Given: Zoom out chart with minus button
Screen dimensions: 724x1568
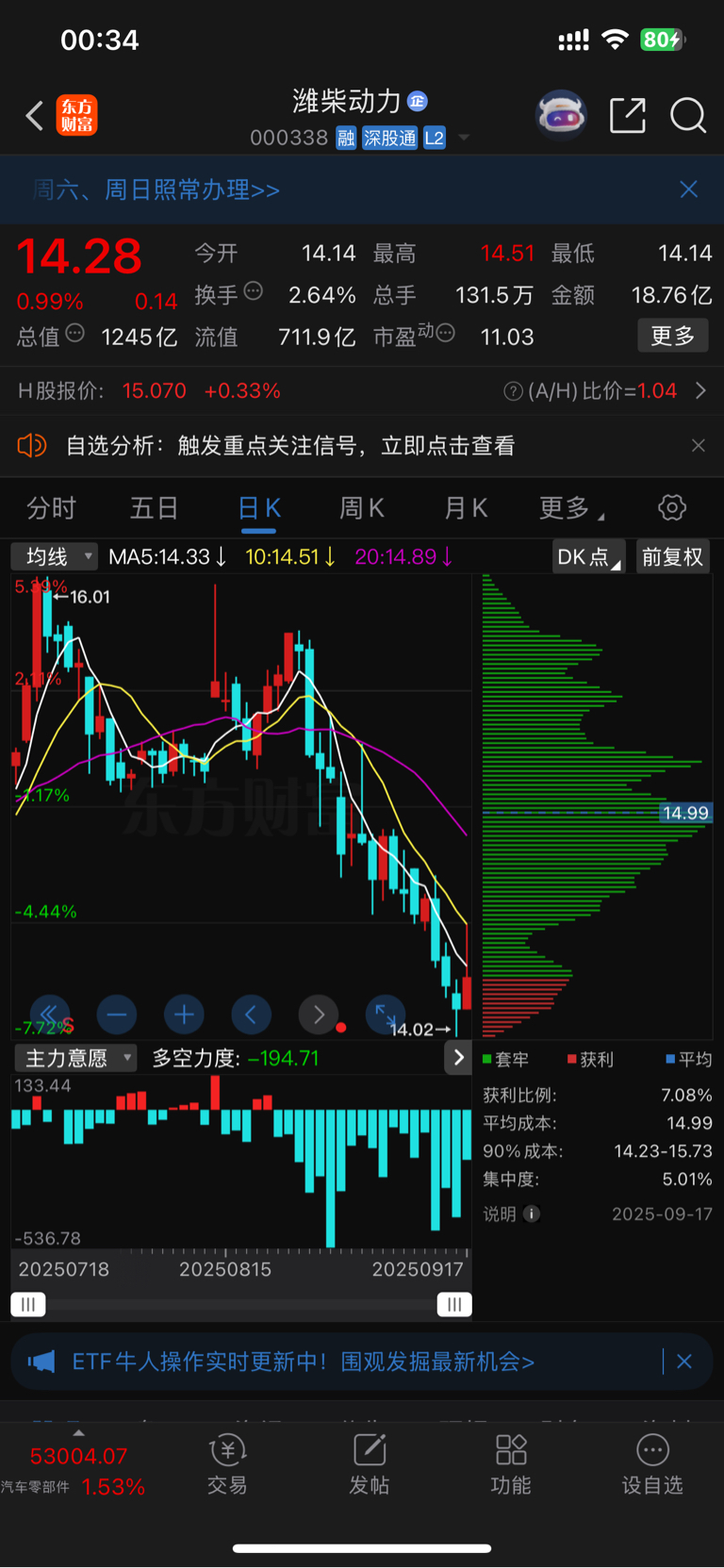Looking at the screenshot, I should (x=117, y=1015).
